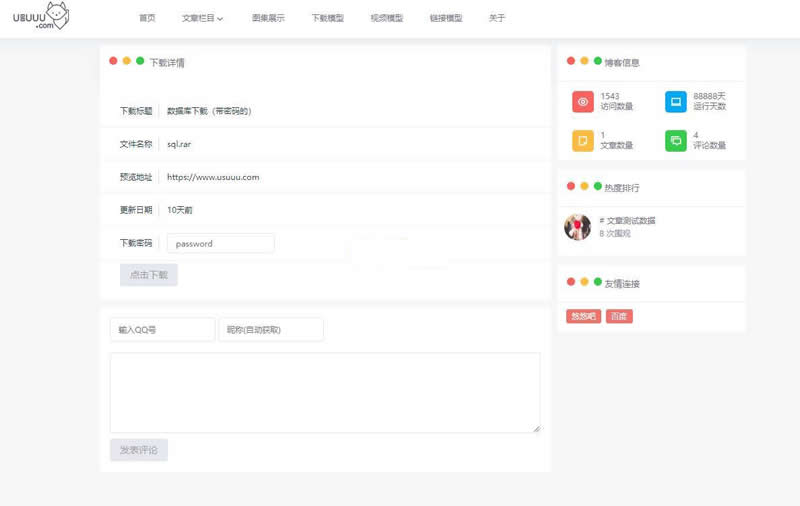Open the 图集展示 navigation item
800x506 pixels.
268,18
